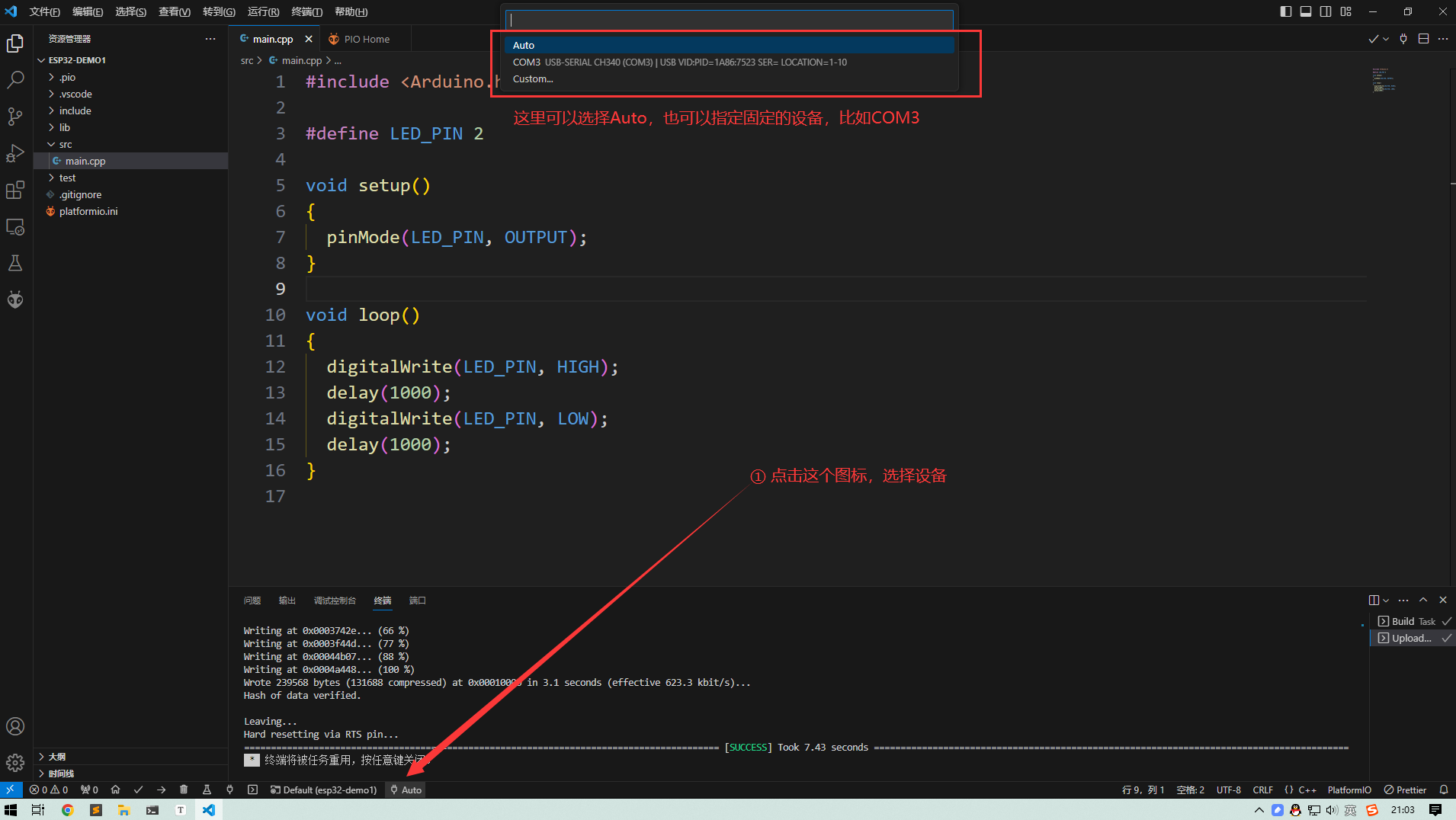Click PlatformIO Upload arrow in status bar
The width and height of the screenshot is (1456, 820).
tap(161, 790)
